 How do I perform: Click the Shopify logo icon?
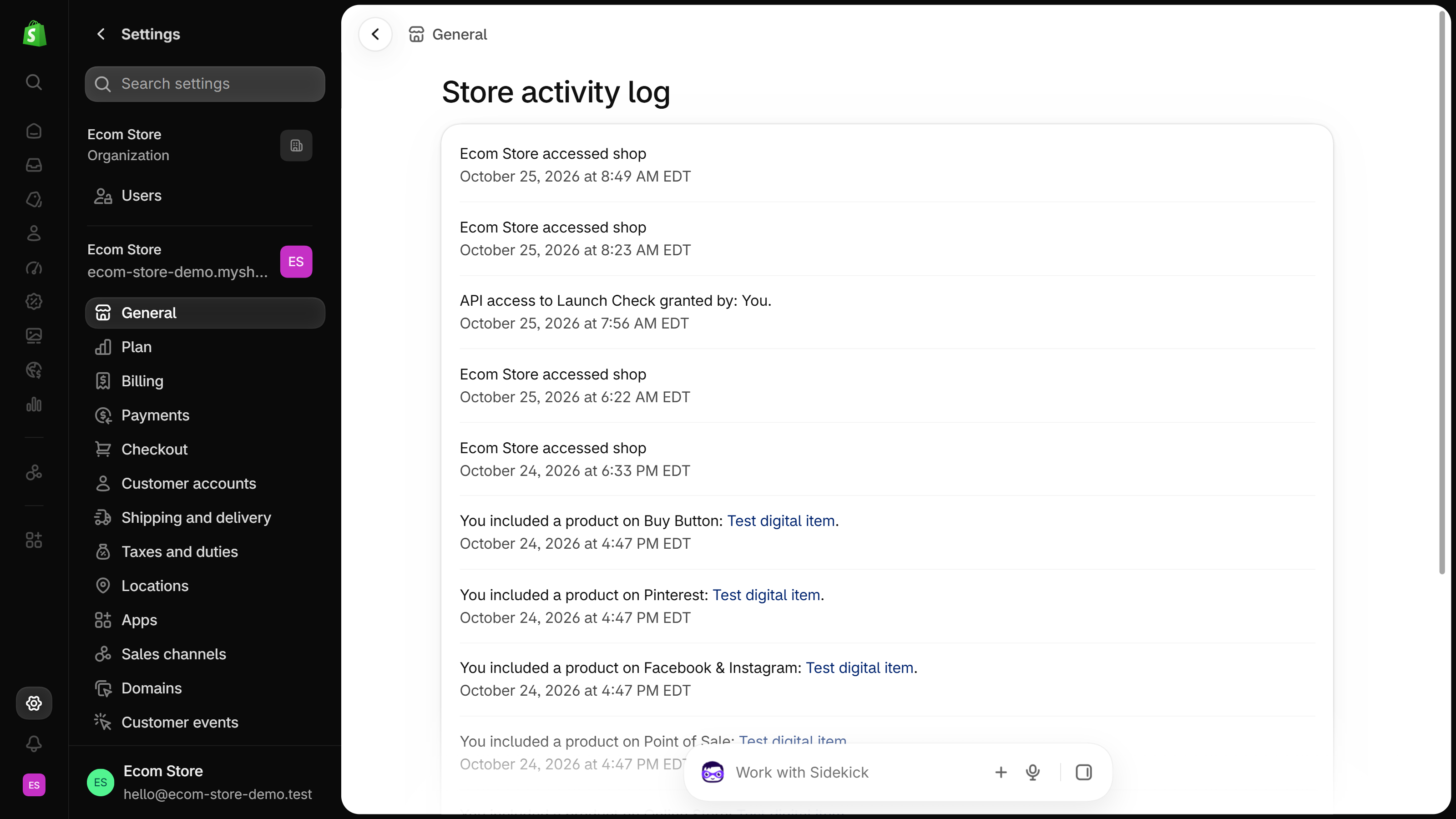(x=35, y=34)
